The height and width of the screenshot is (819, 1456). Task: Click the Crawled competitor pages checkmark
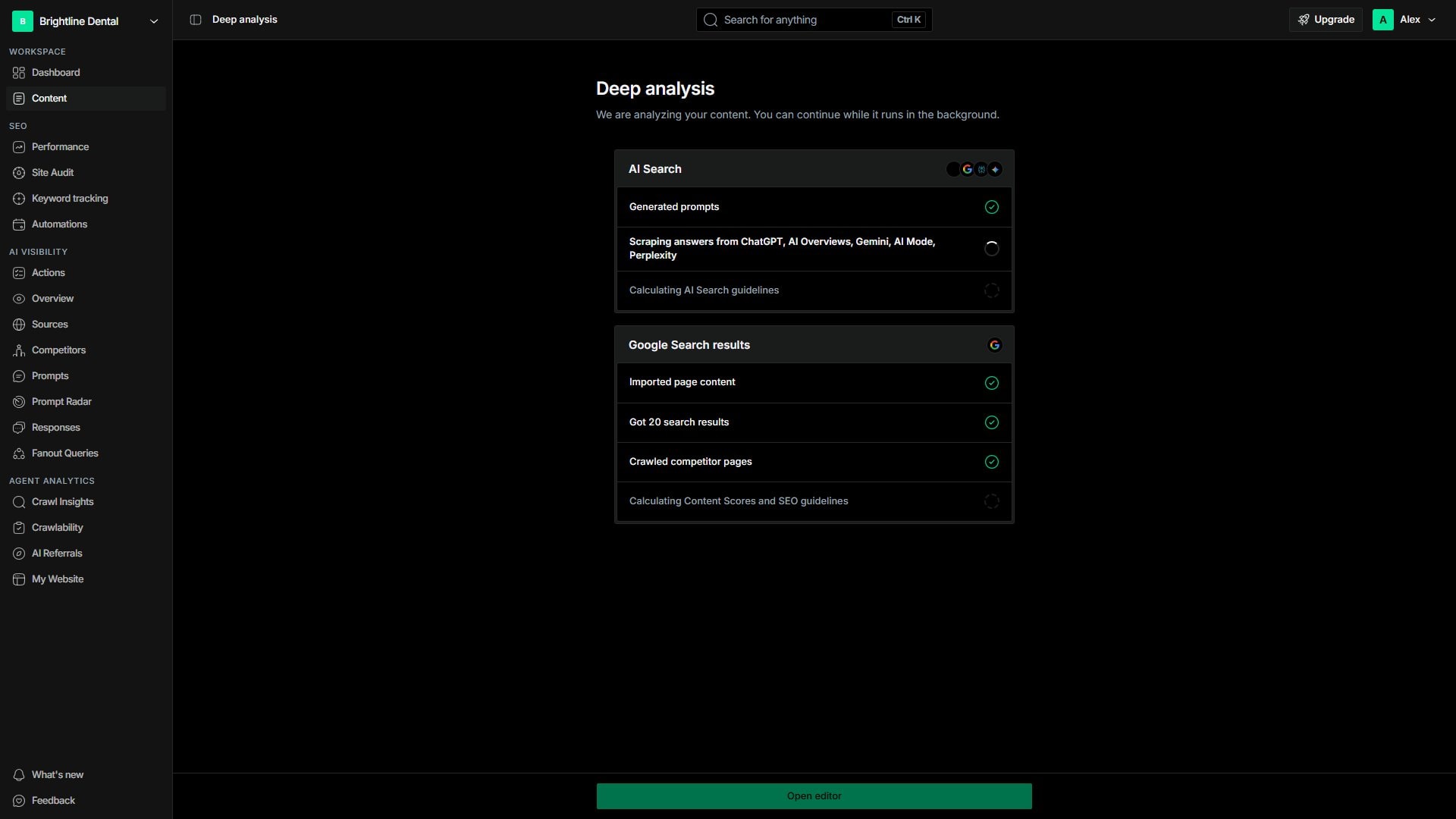991,462
